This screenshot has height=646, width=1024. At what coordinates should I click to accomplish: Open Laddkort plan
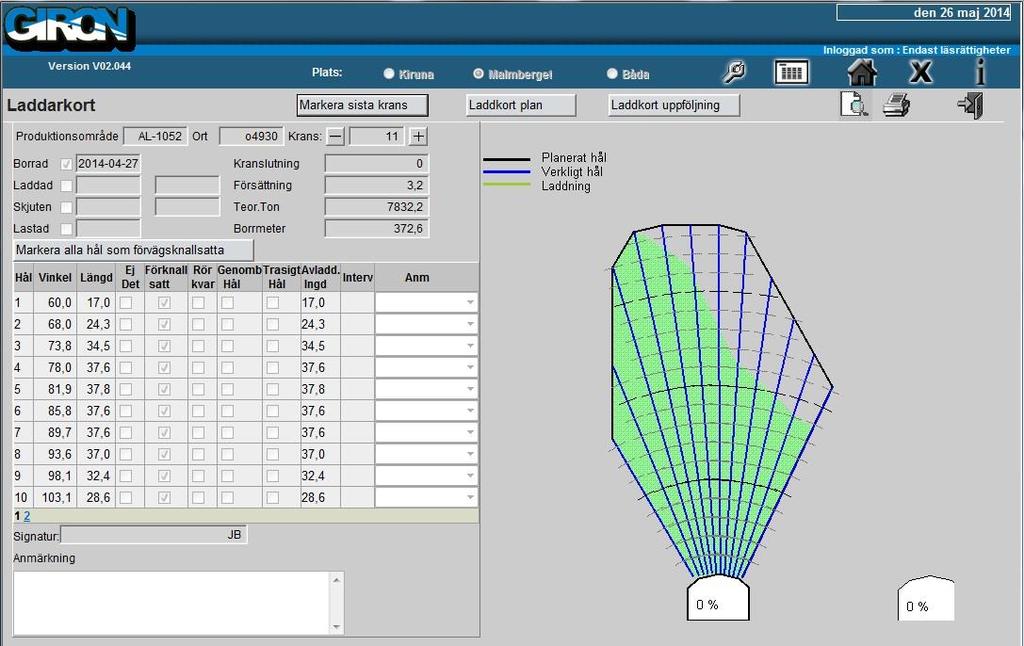(x=520, y=105)
